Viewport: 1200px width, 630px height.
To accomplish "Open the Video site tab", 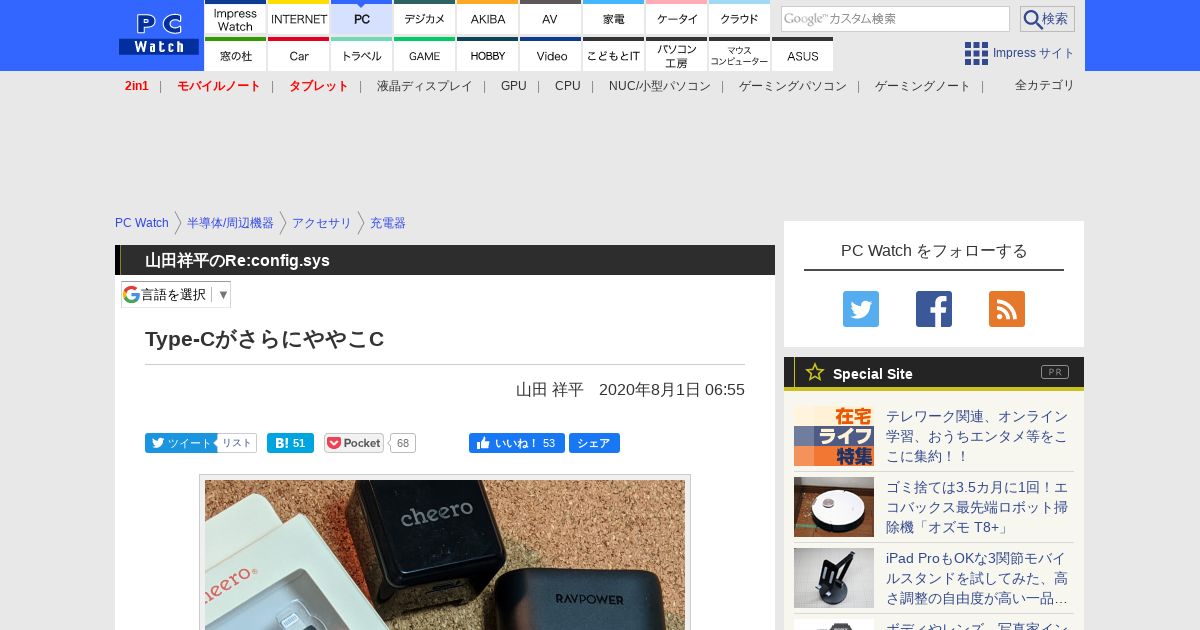I will pyautogui.click(x=550, y=54).
